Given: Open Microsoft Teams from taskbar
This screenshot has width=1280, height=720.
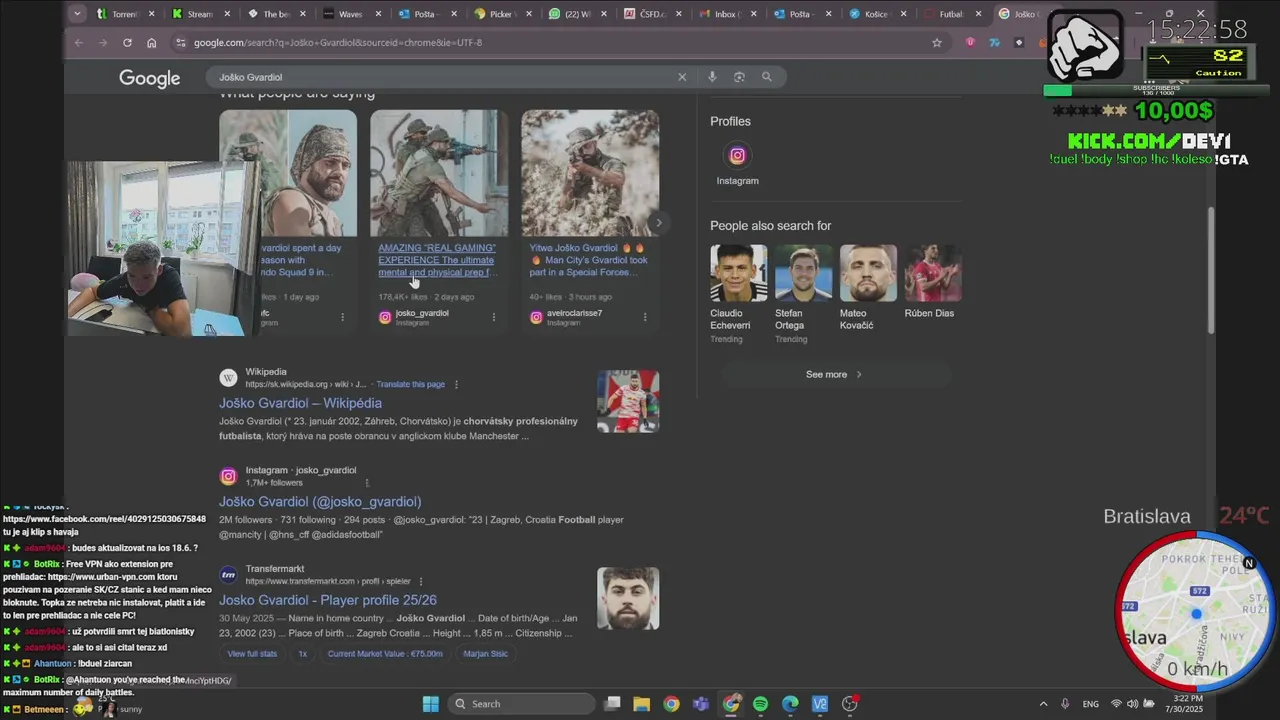Looking at the screenshot, I should (x=701, y=704).
